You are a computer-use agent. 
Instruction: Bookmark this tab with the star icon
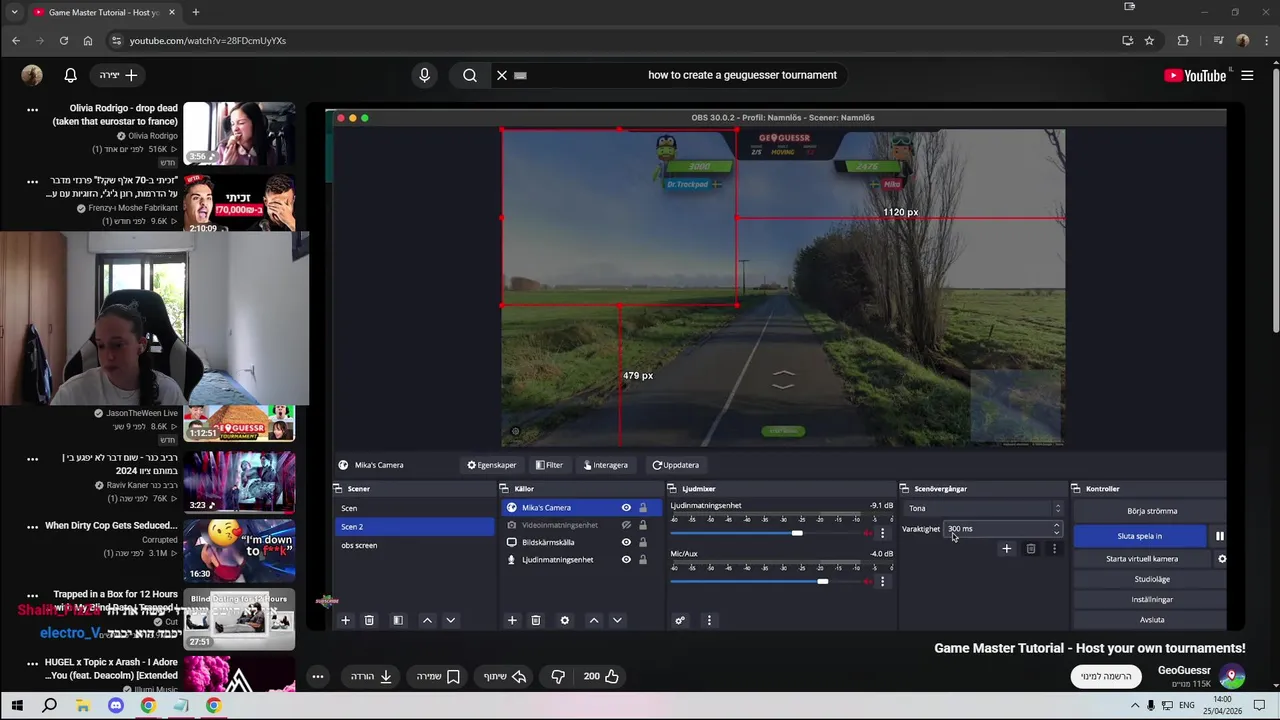1149,41
